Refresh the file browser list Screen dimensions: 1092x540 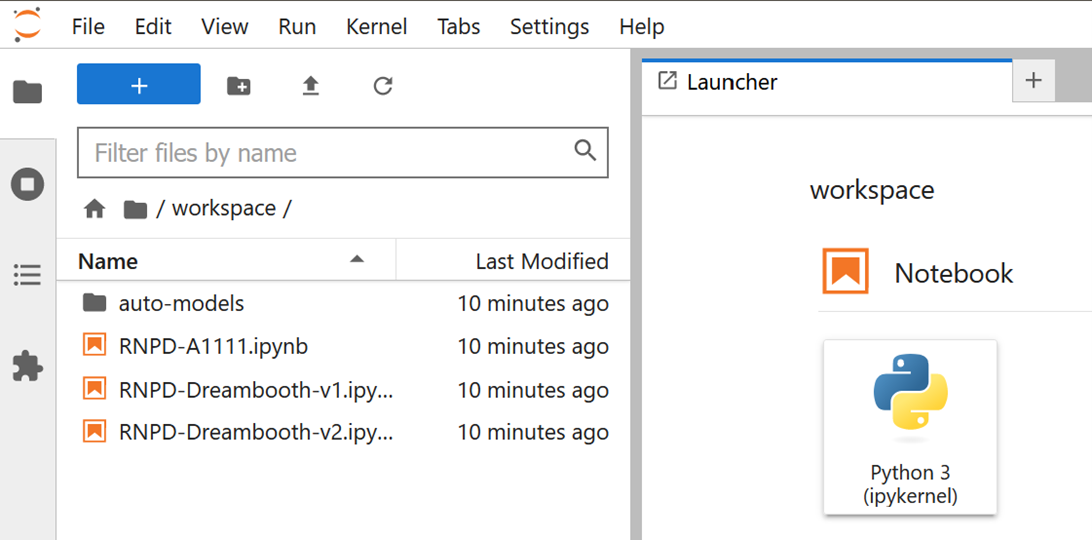(382, 86)
